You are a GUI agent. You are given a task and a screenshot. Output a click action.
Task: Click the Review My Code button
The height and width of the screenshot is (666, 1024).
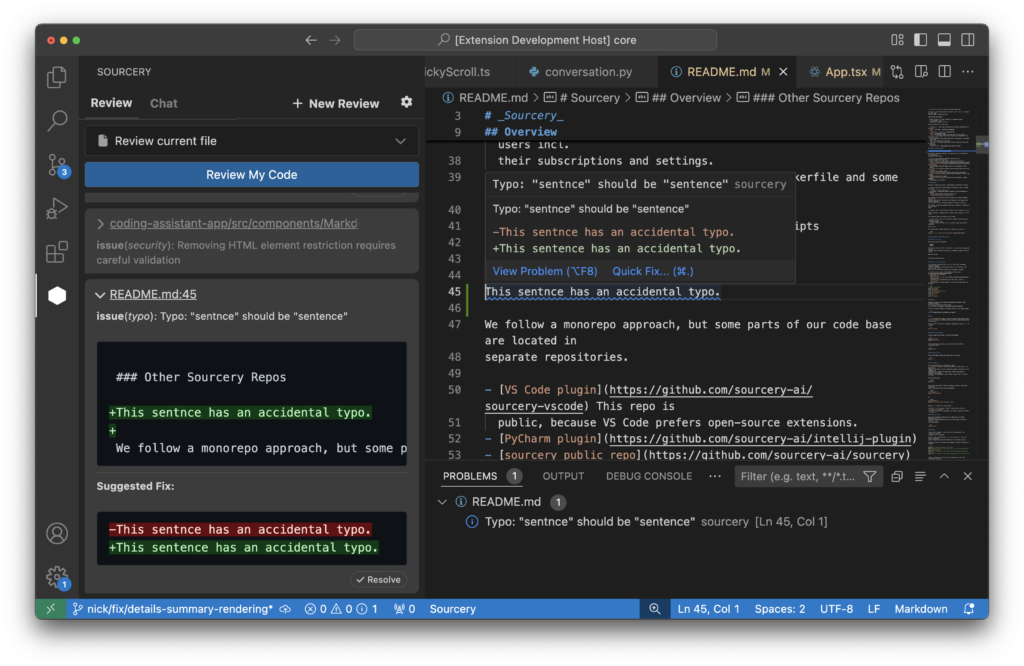(251, 174)
